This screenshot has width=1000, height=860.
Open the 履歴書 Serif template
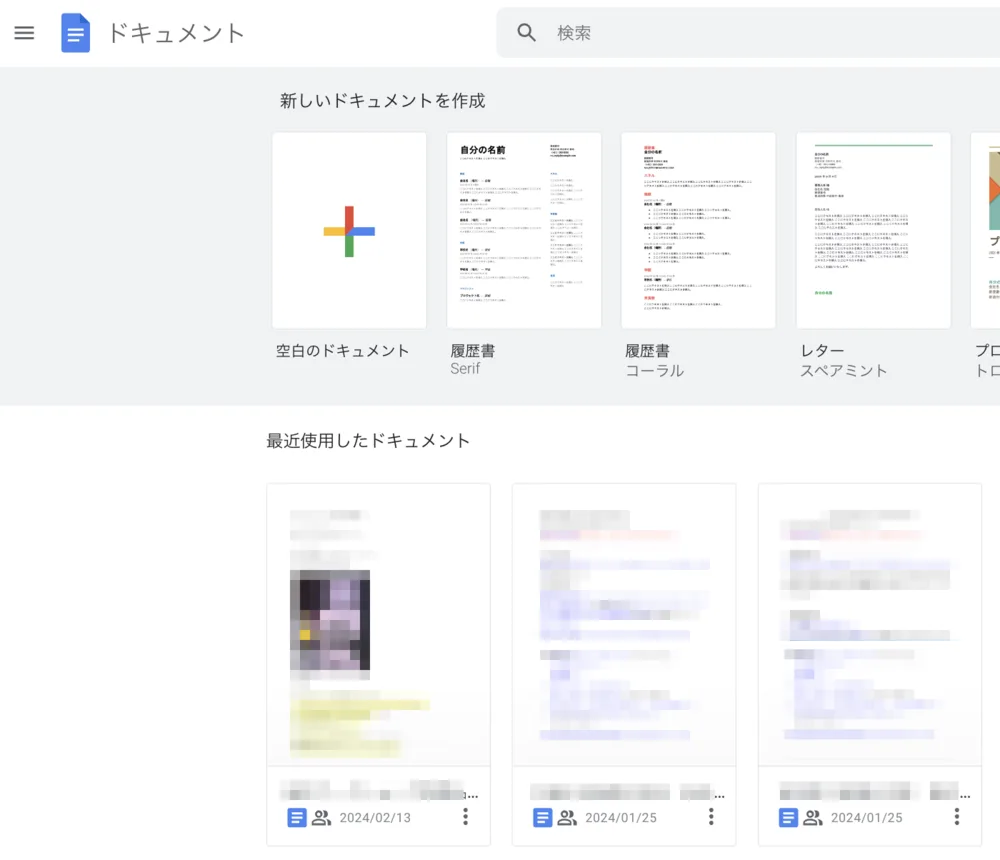pos(524,230)
